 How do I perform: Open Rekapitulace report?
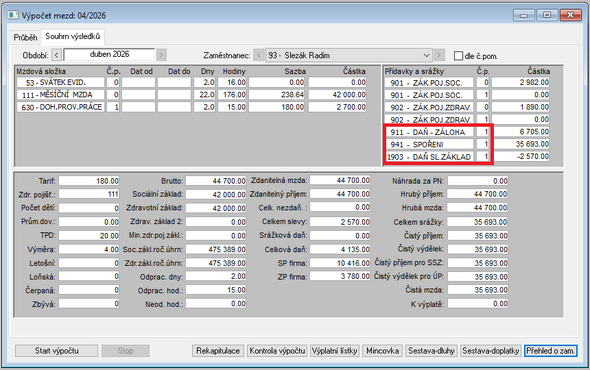point(218,351)
